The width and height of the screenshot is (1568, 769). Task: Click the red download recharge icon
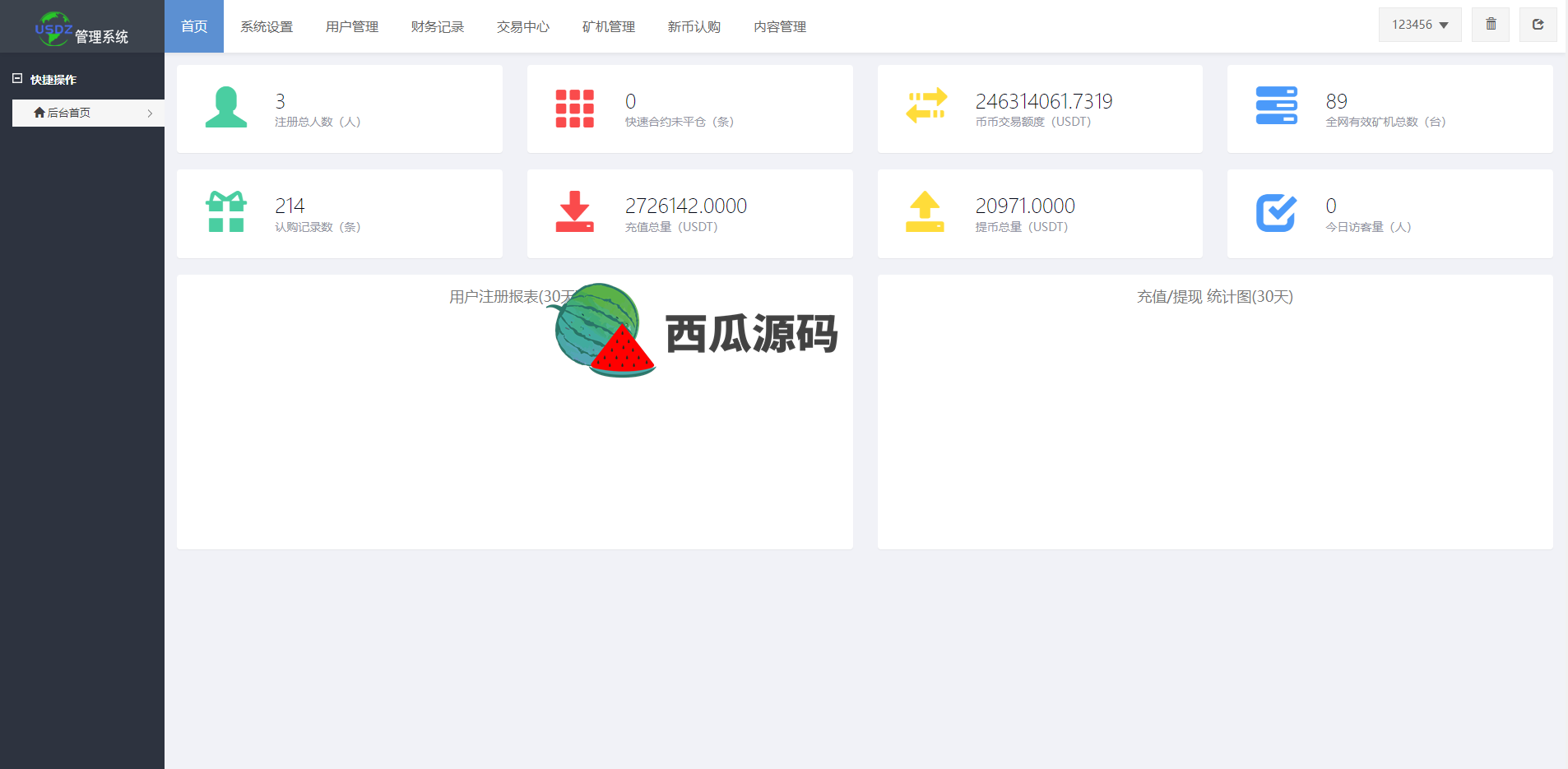(574, 211)
